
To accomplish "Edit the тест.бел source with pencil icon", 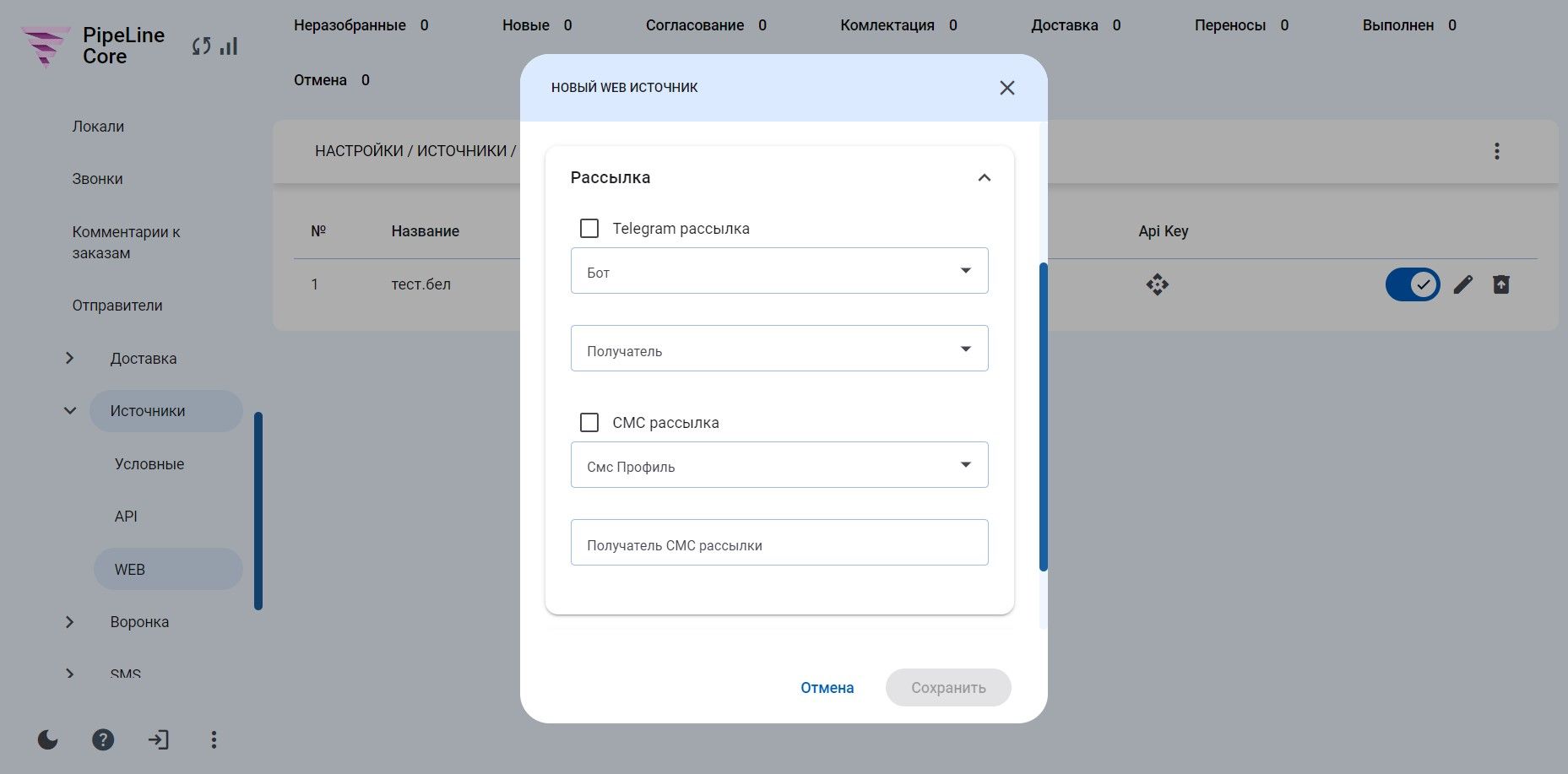I will [1462, 284].
